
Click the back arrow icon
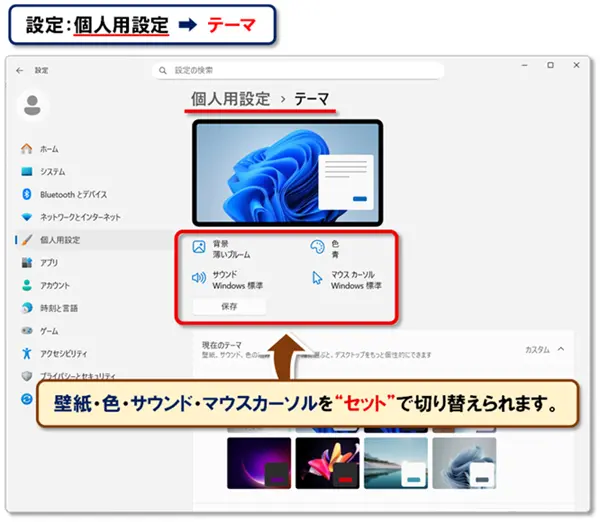tap(20, 70)
